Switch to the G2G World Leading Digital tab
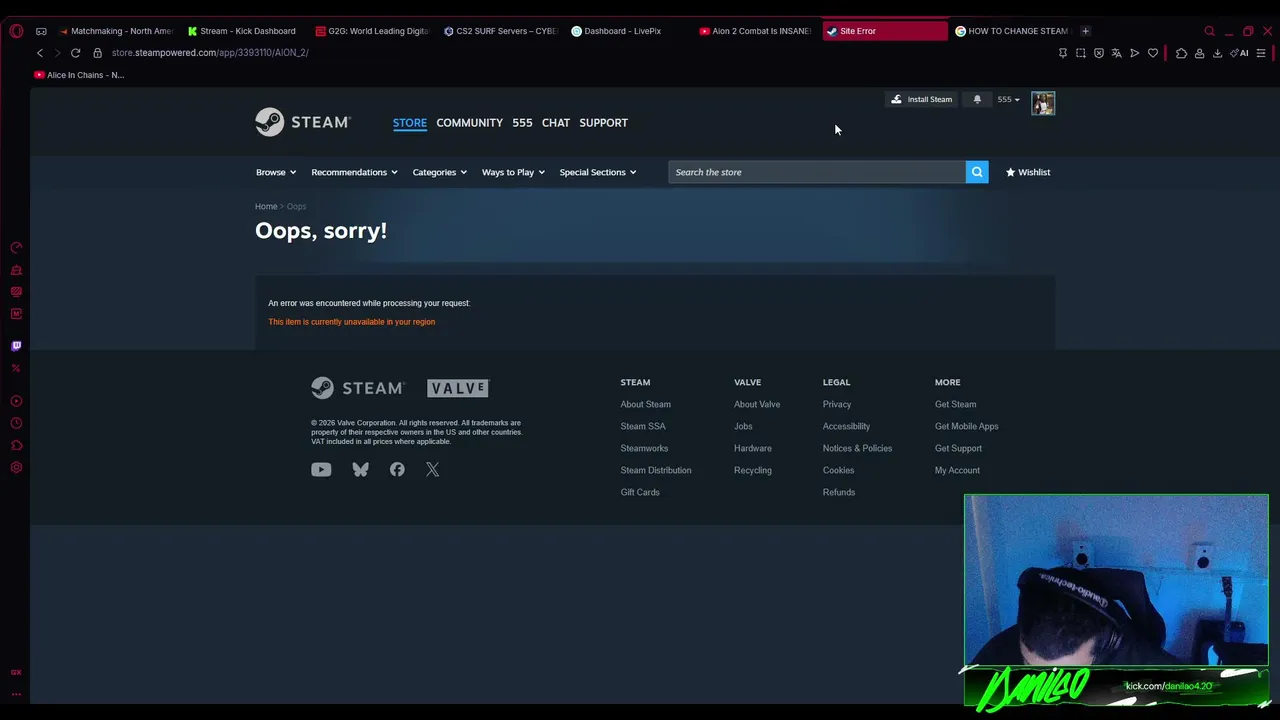The height and width of the screenshot is (720, 1280). pos(372,31)
